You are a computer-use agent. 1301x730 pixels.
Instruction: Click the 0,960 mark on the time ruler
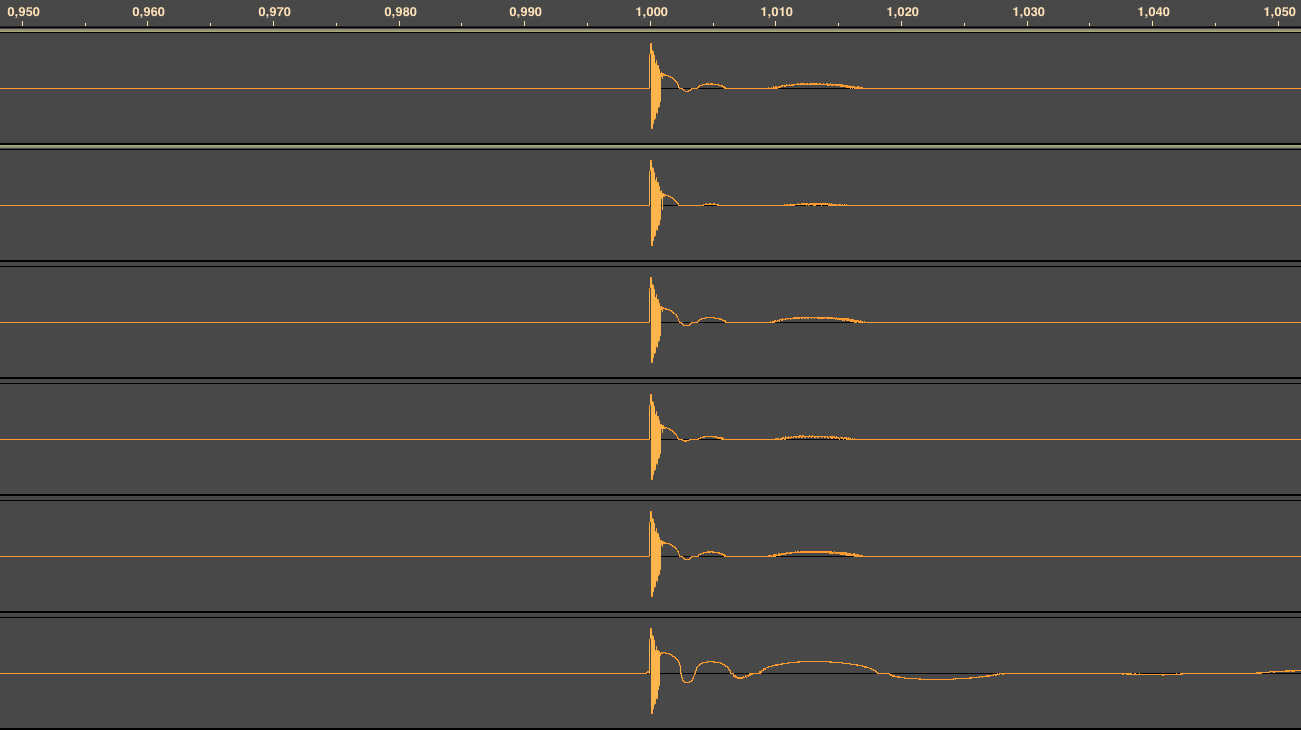click(149, 12)
